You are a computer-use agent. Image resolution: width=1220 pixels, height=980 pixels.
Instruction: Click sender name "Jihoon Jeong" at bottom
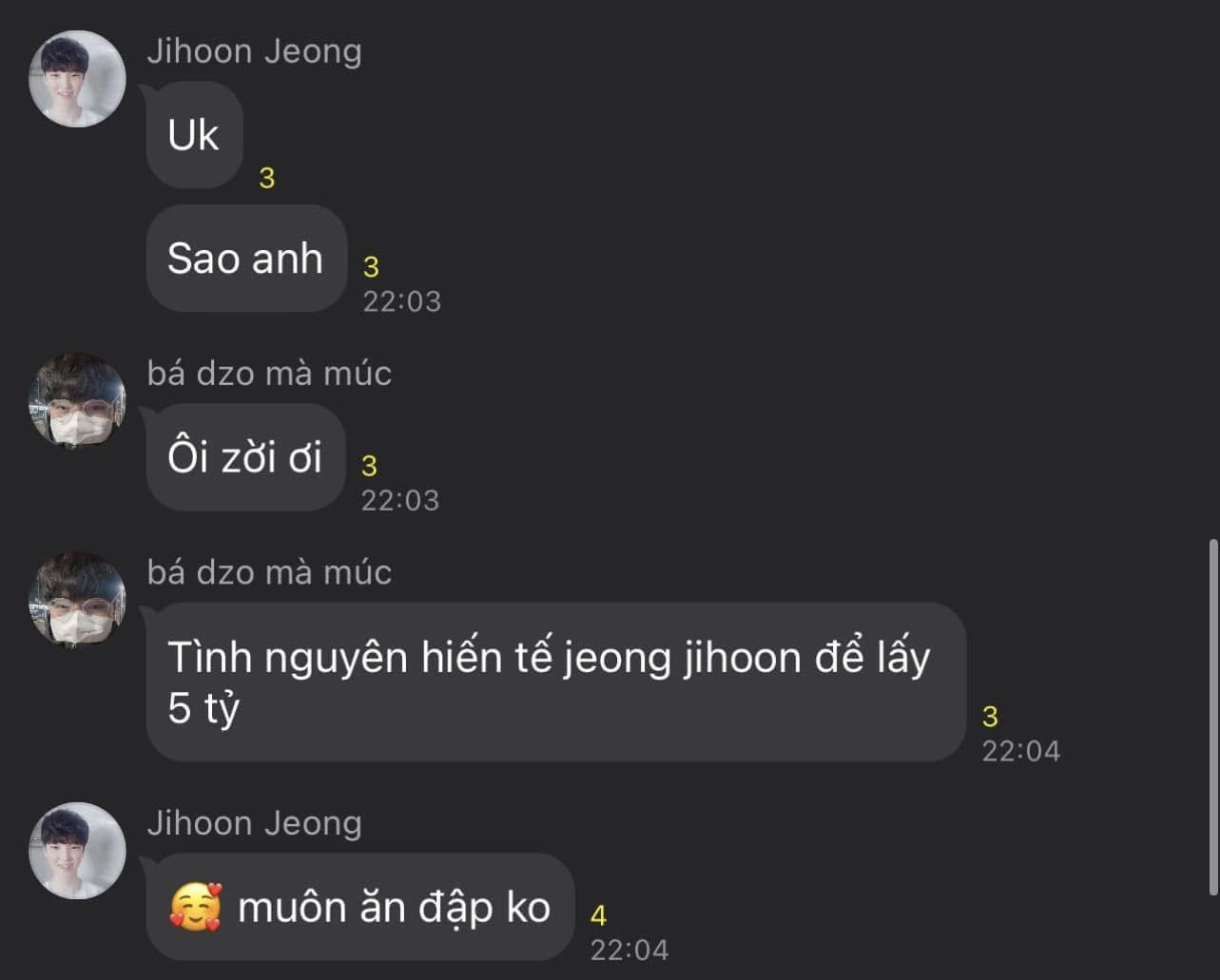click(x=254, y=823)
